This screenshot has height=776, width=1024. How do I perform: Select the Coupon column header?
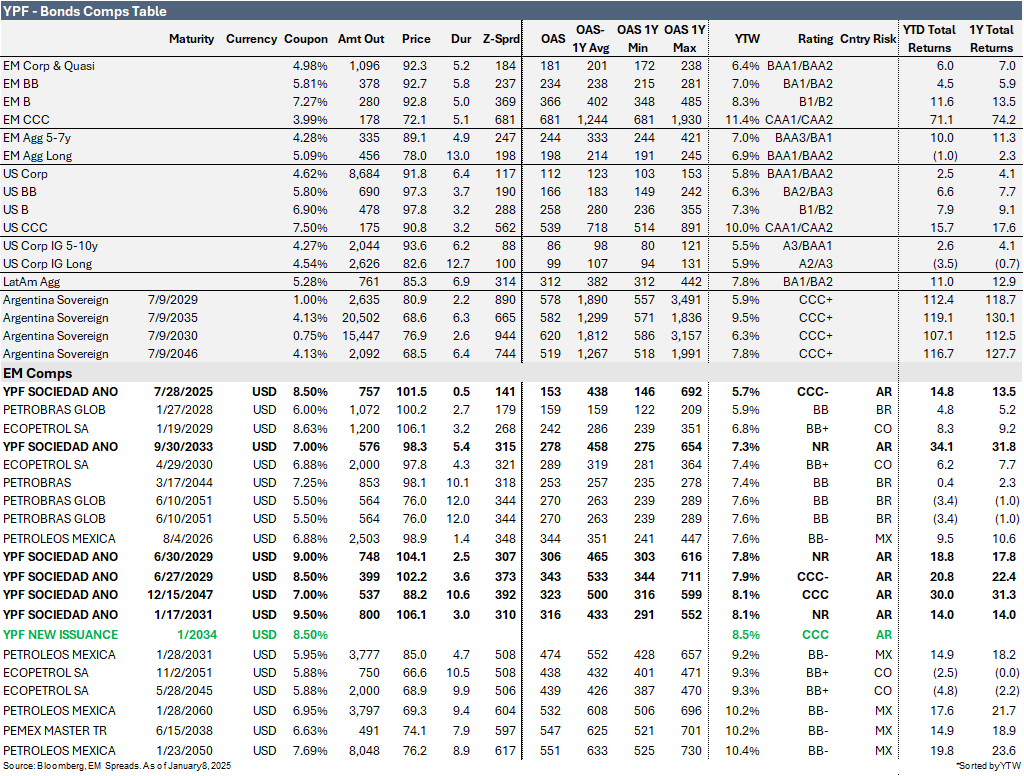306,39
